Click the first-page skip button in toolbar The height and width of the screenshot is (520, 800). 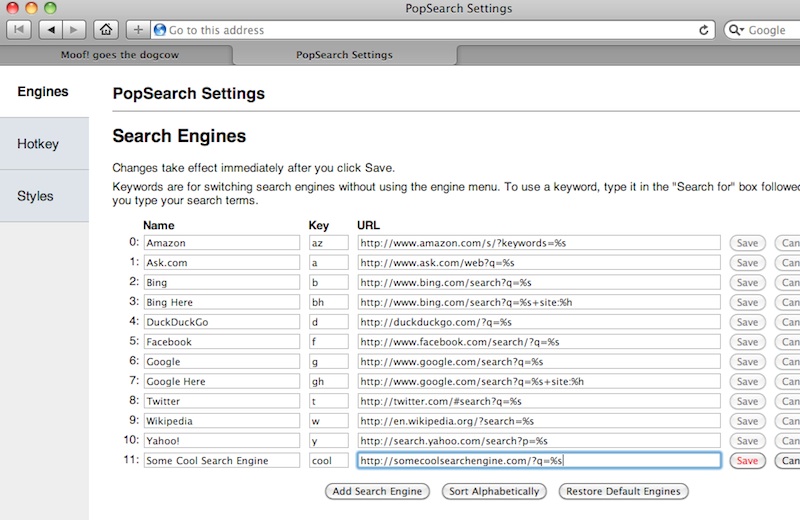tap(19, 30)
